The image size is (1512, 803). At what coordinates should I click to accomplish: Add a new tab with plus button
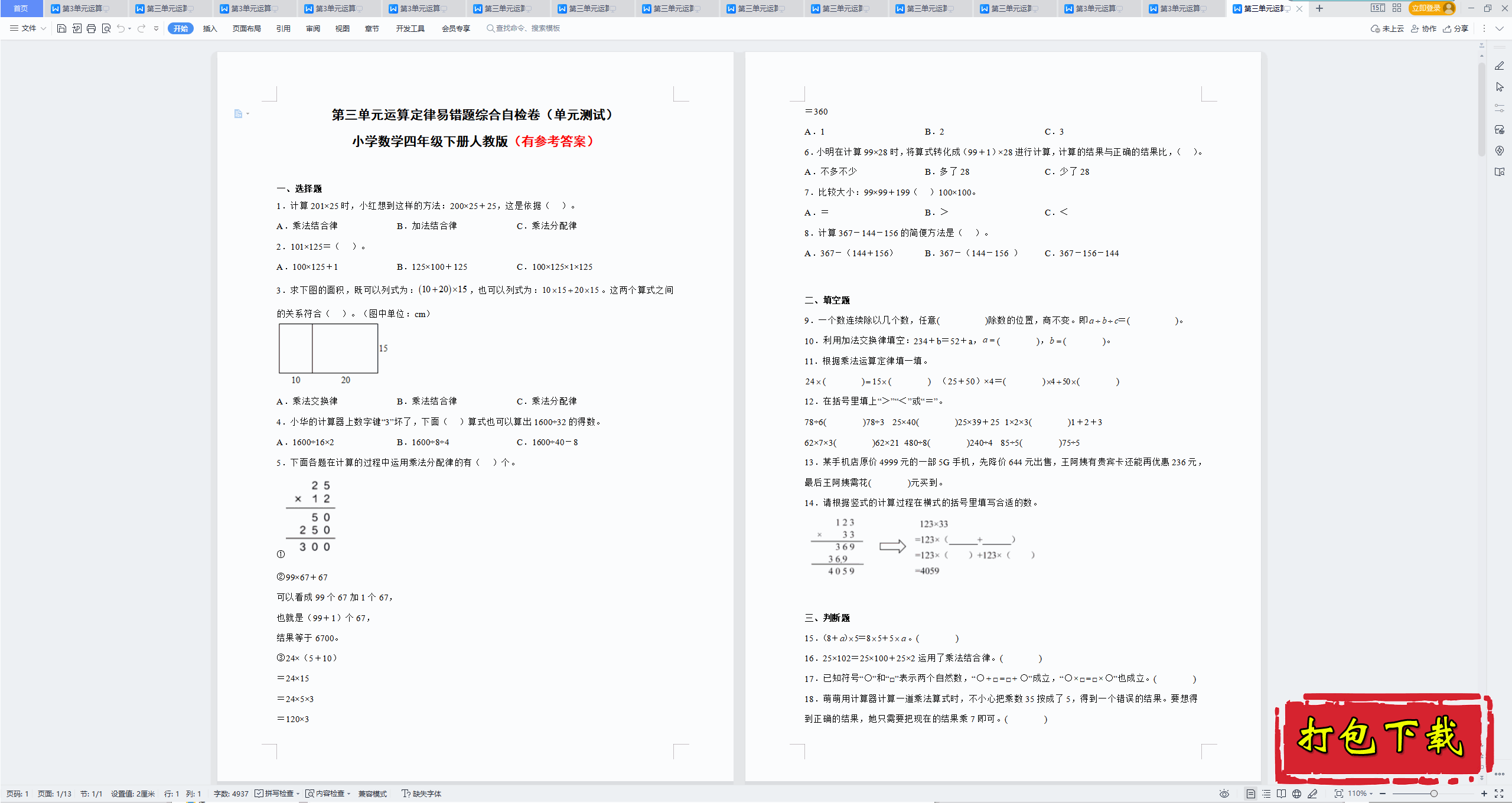click(1319, 8)
